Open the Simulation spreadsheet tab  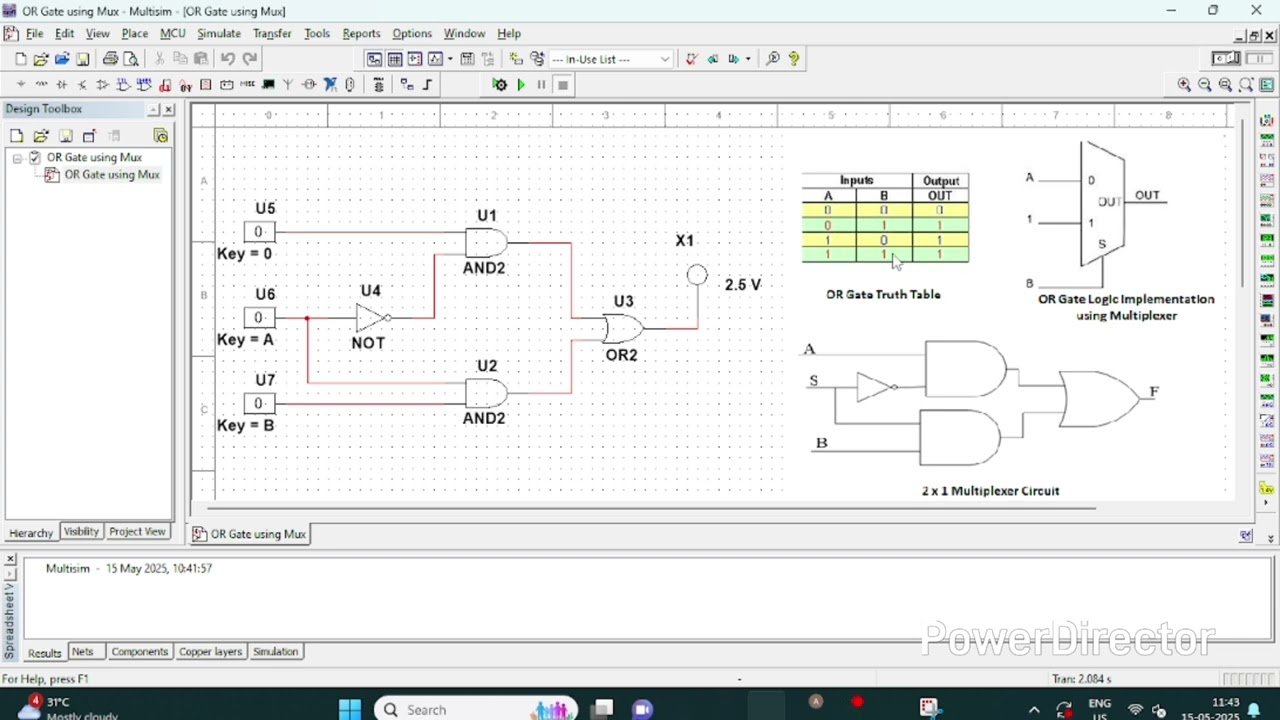pos(275,652)
